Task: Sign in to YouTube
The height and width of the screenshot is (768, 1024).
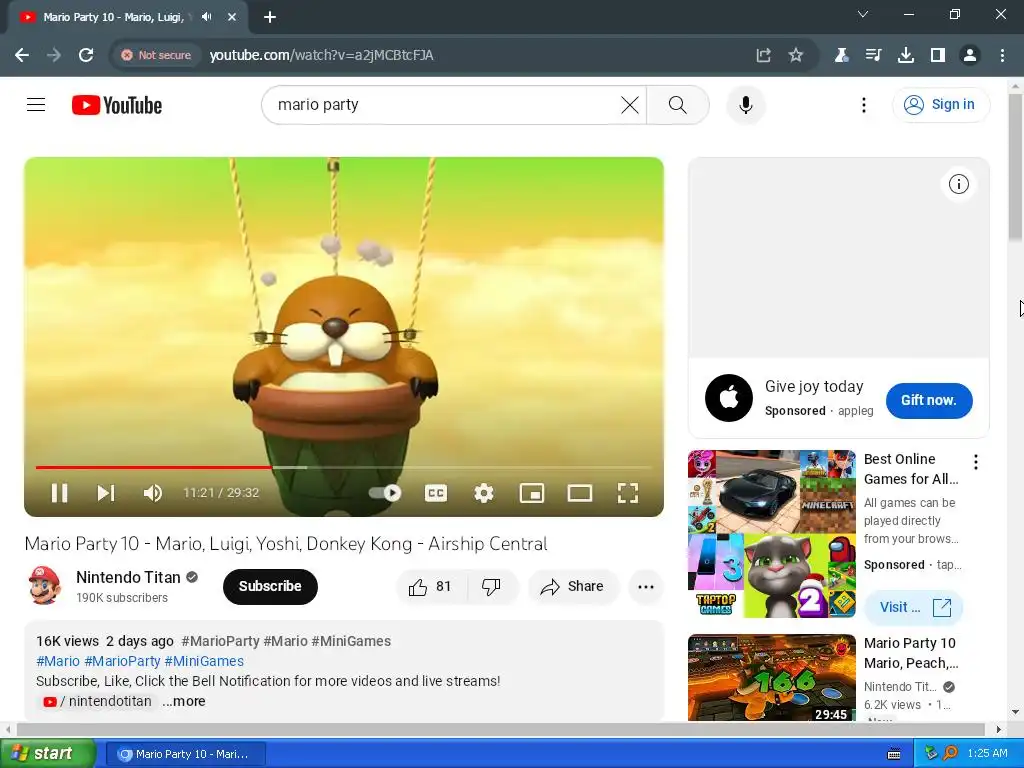Action: [x=940, y=104]
